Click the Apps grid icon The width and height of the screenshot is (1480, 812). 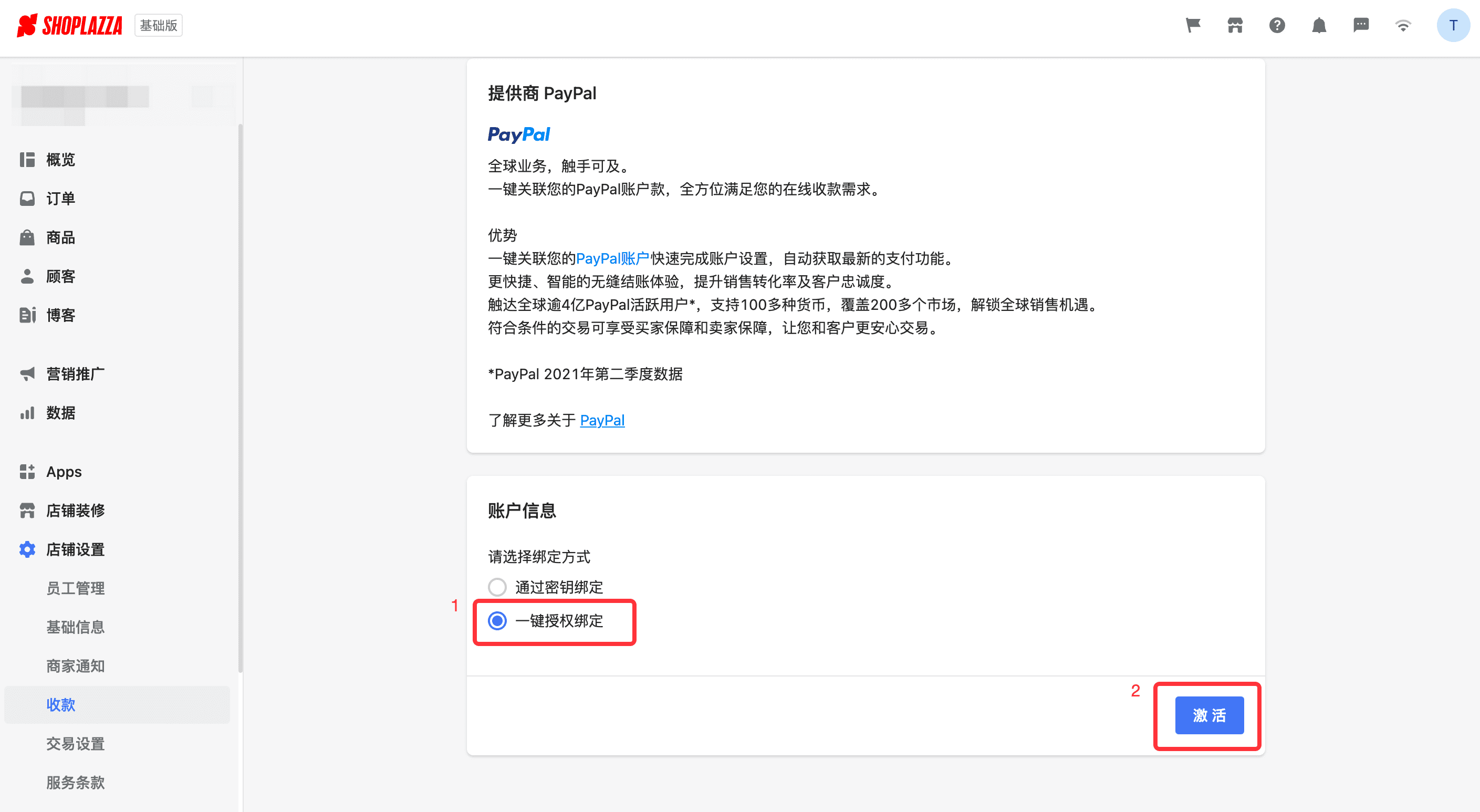[27, 471]
